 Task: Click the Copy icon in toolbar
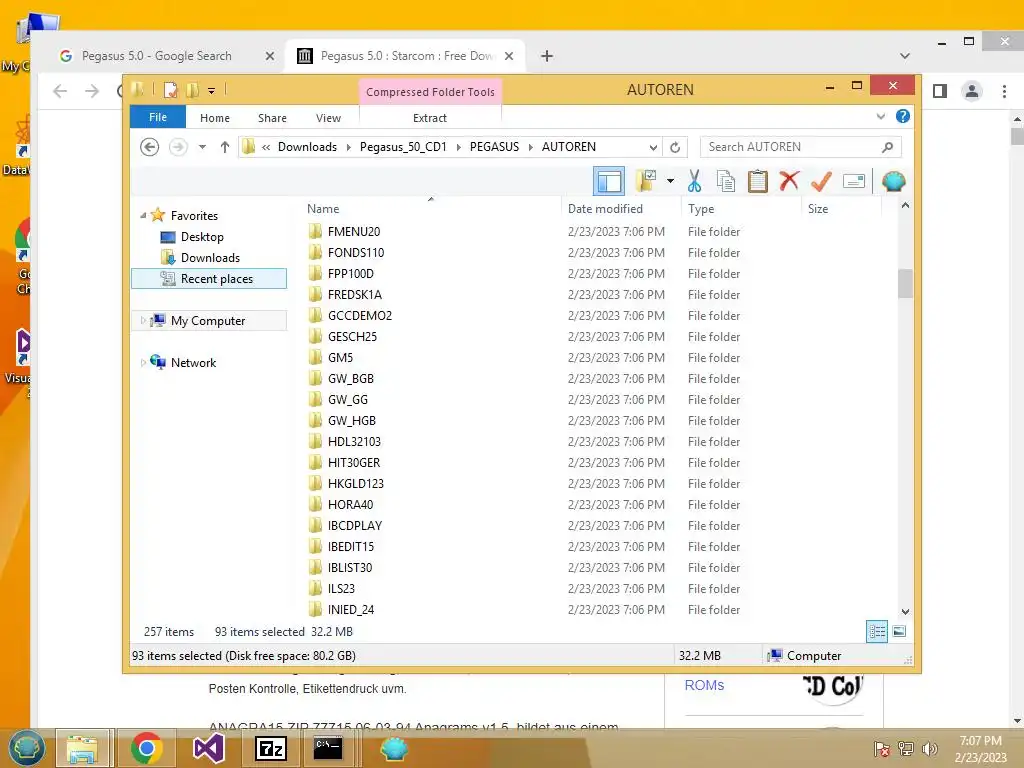point(726,181)
